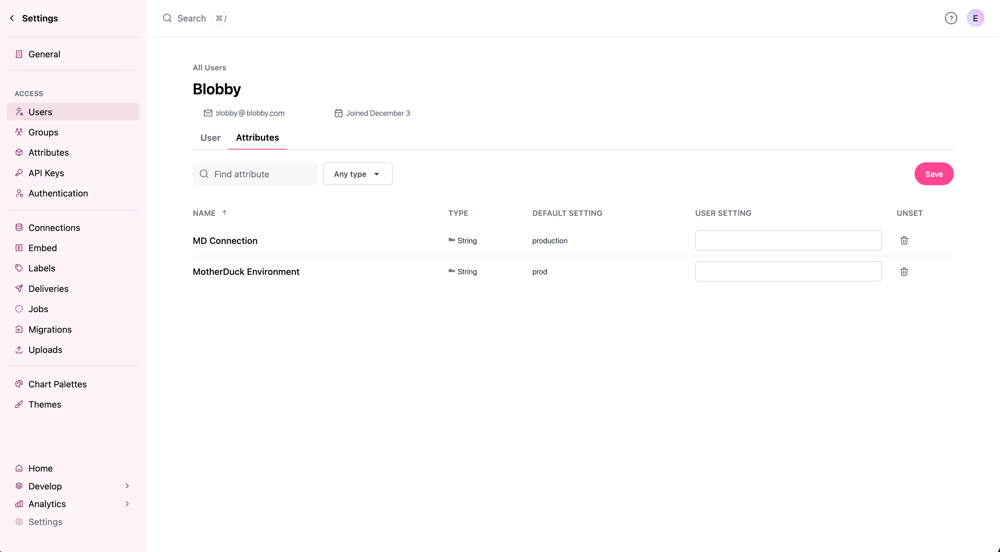Click the Jobs circle icon
Screen dimensions: 1000x552
tap(19, 309)
